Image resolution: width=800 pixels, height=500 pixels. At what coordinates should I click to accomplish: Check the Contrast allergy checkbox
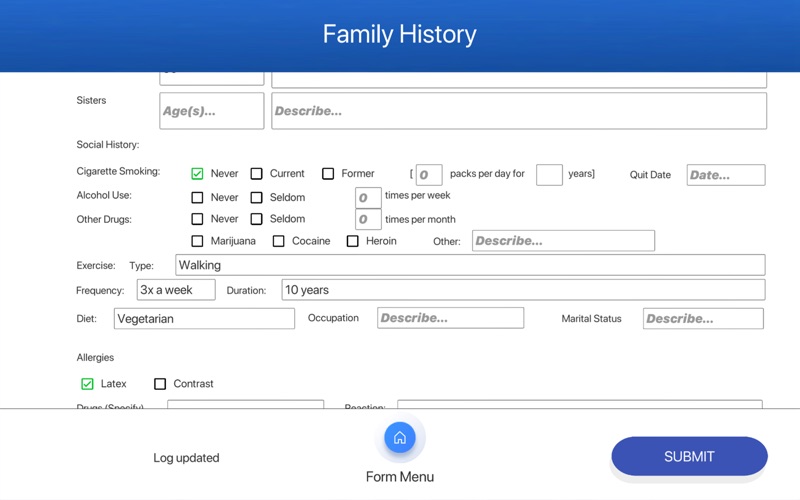point(160,384)
